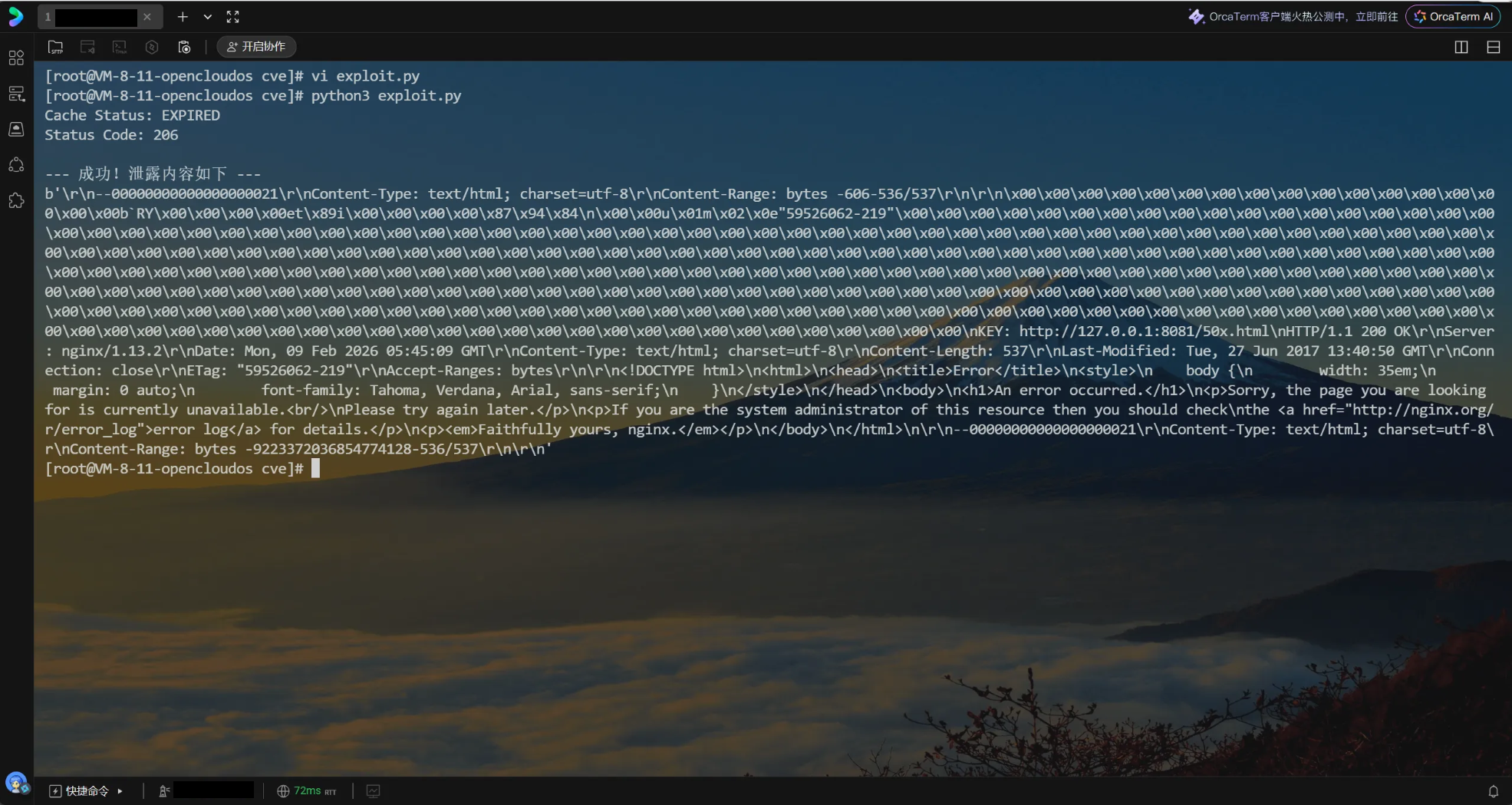Click the terminal command prompt cursor line
The image size is (1512, 805).
(183, 469)
